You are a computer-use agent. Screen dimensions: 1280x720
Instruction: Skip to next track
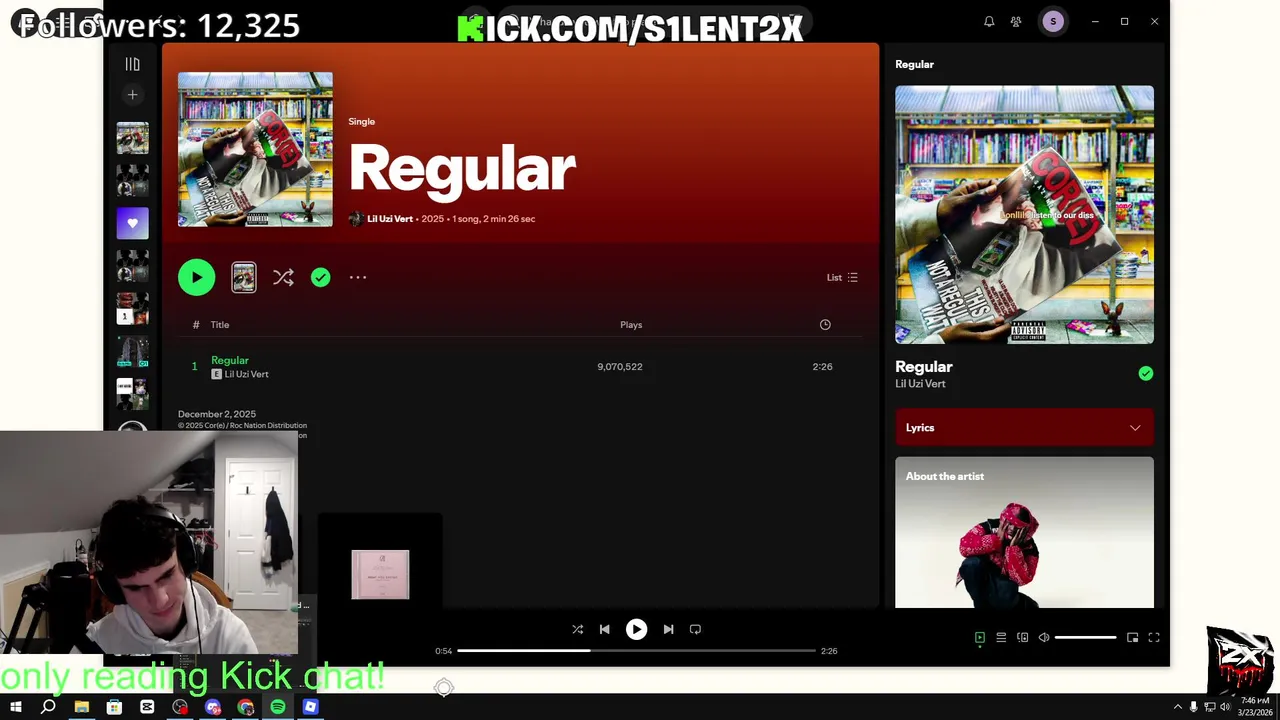668,629
